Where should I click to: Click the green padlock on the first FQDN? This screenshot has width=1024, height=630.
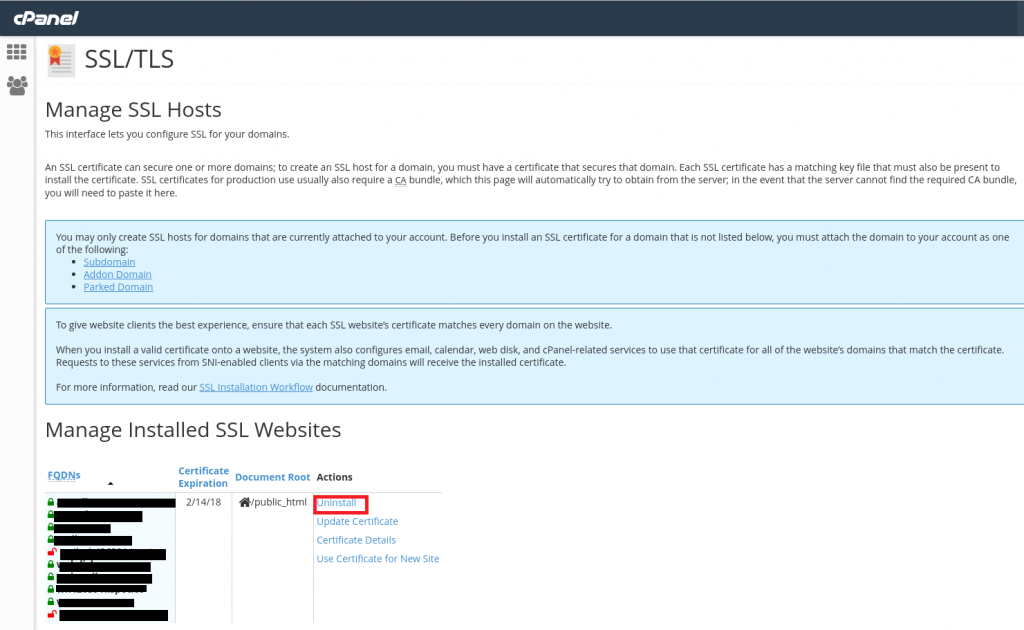pyautogui.click(x=50, y=502)
